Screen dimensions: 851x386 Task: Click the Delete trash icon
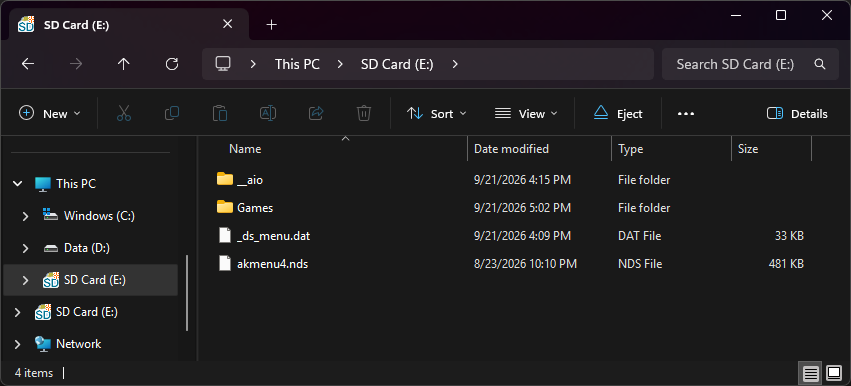pyautogui.click(x=364, y=113)
